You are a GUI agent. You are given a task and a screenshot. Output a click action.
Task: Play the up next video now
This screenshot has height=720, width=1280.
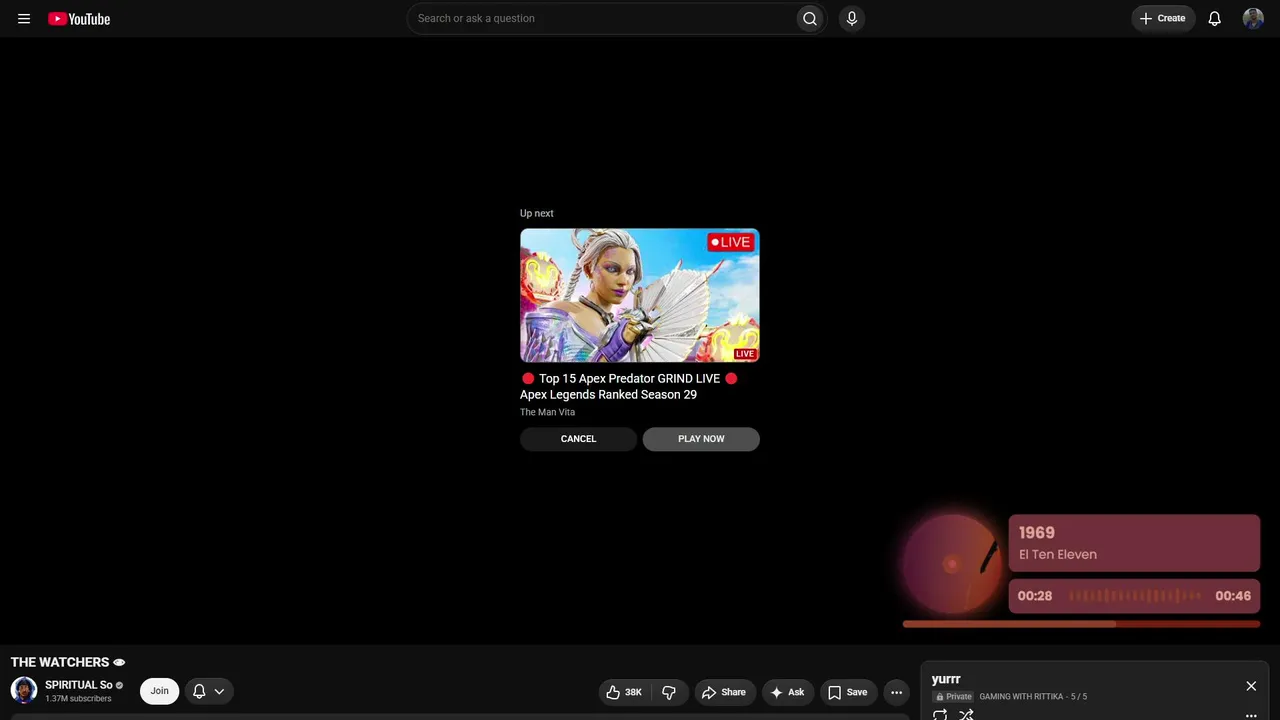click(x=701, y=439)
